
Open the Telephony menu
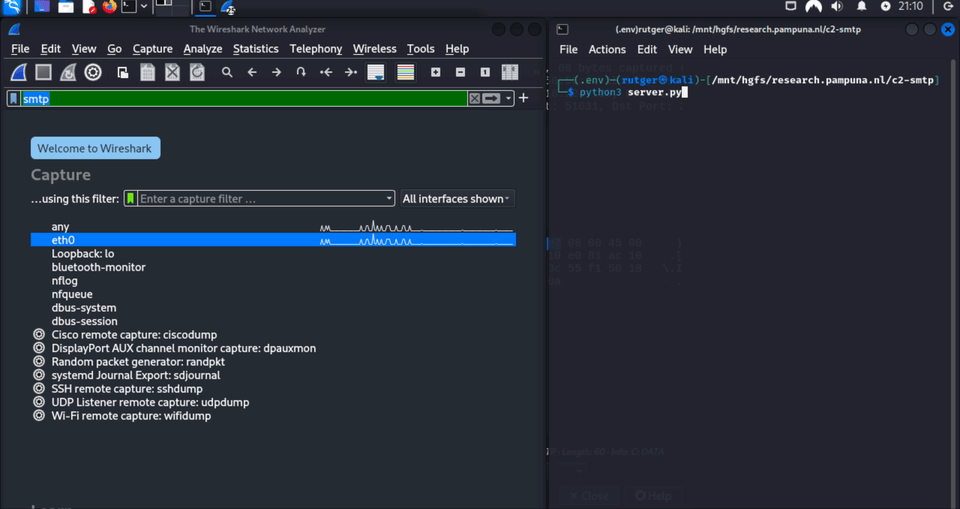(316, 49)
